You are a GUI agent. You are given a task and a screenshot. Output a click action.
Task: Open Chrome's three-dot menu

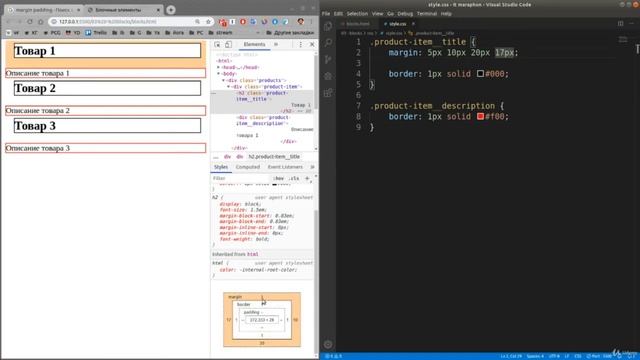click(x=311, y=21)
